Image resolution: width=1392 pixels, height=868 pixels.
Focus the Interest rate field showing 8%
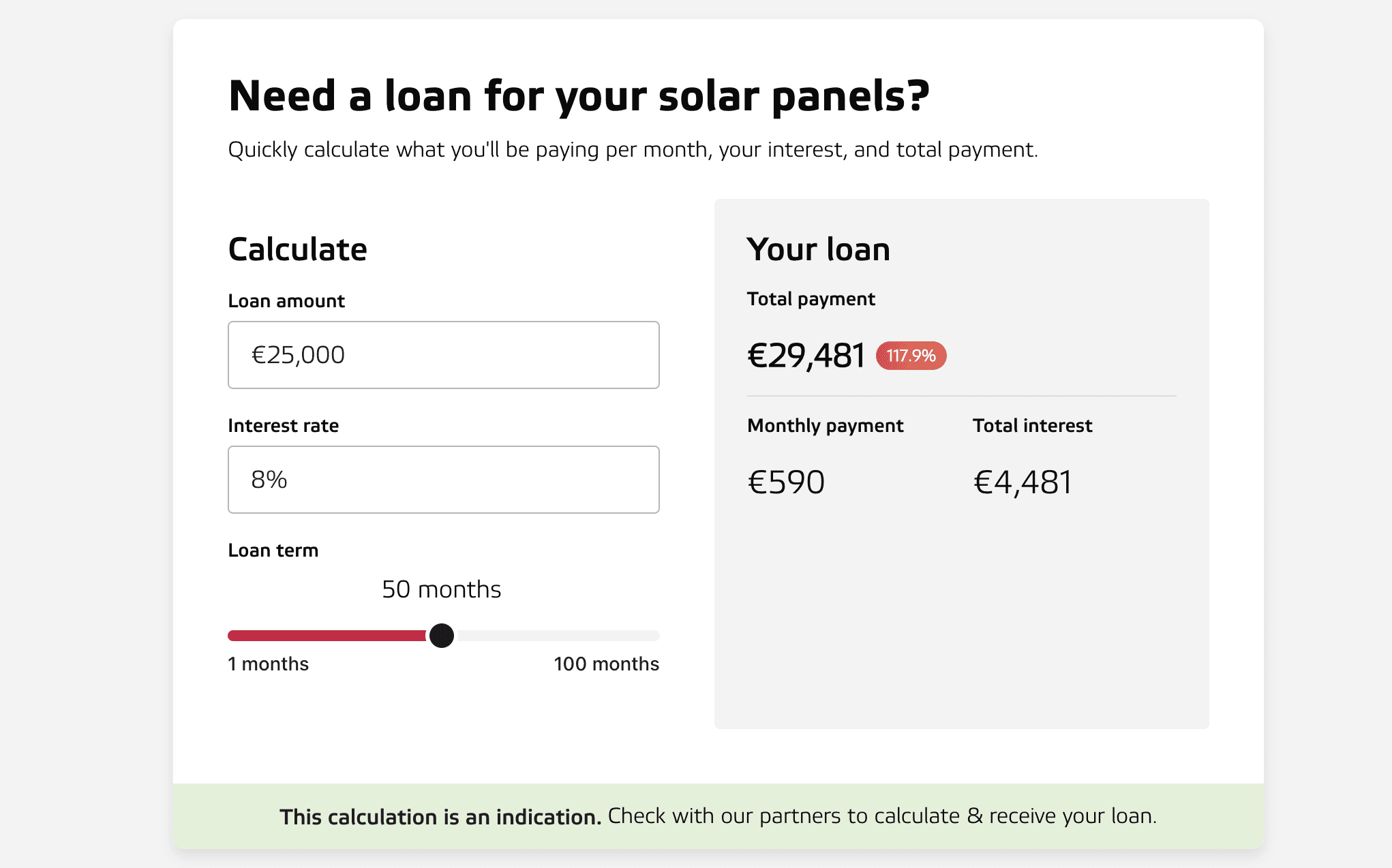coord(444,480)
